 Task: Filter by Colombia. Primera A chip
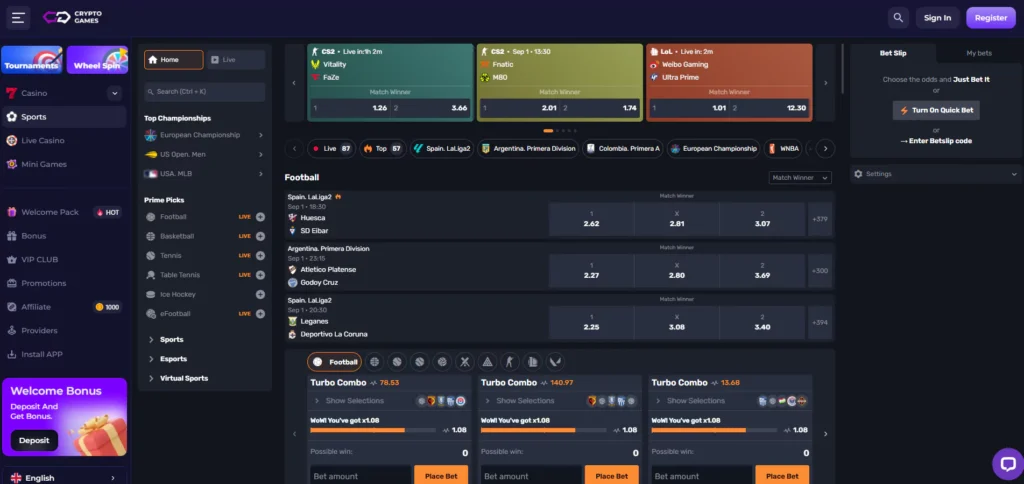pyautogui.click(x=624, y=149)
